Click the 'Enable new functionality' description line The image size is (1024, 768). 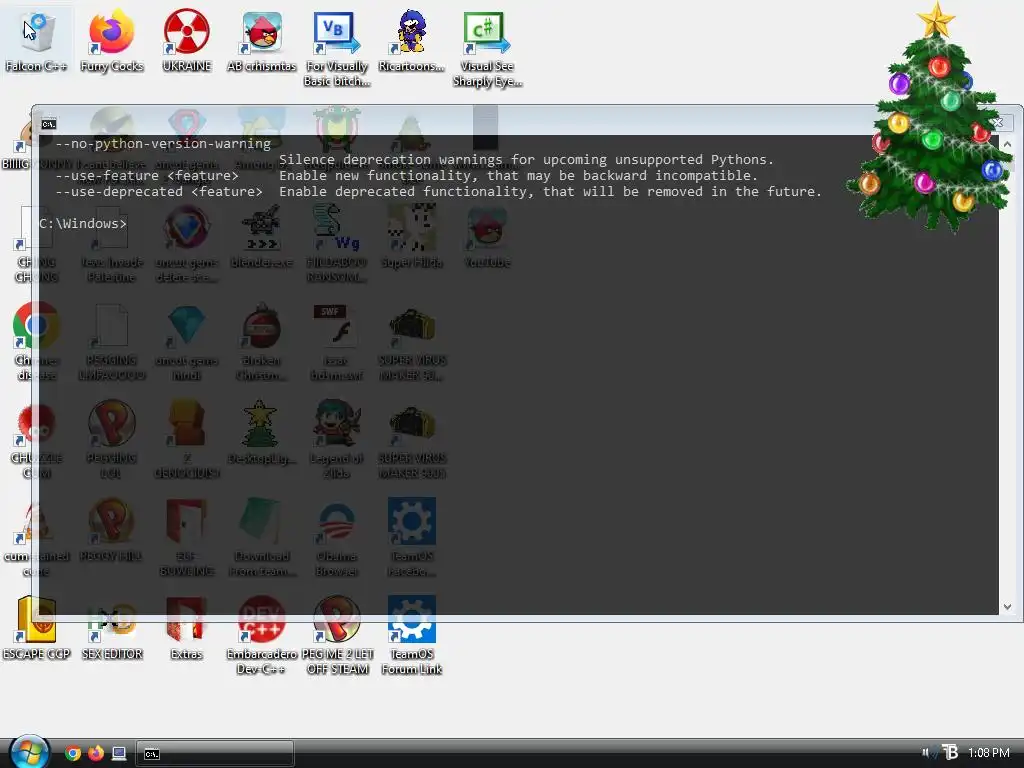point(519,176)
